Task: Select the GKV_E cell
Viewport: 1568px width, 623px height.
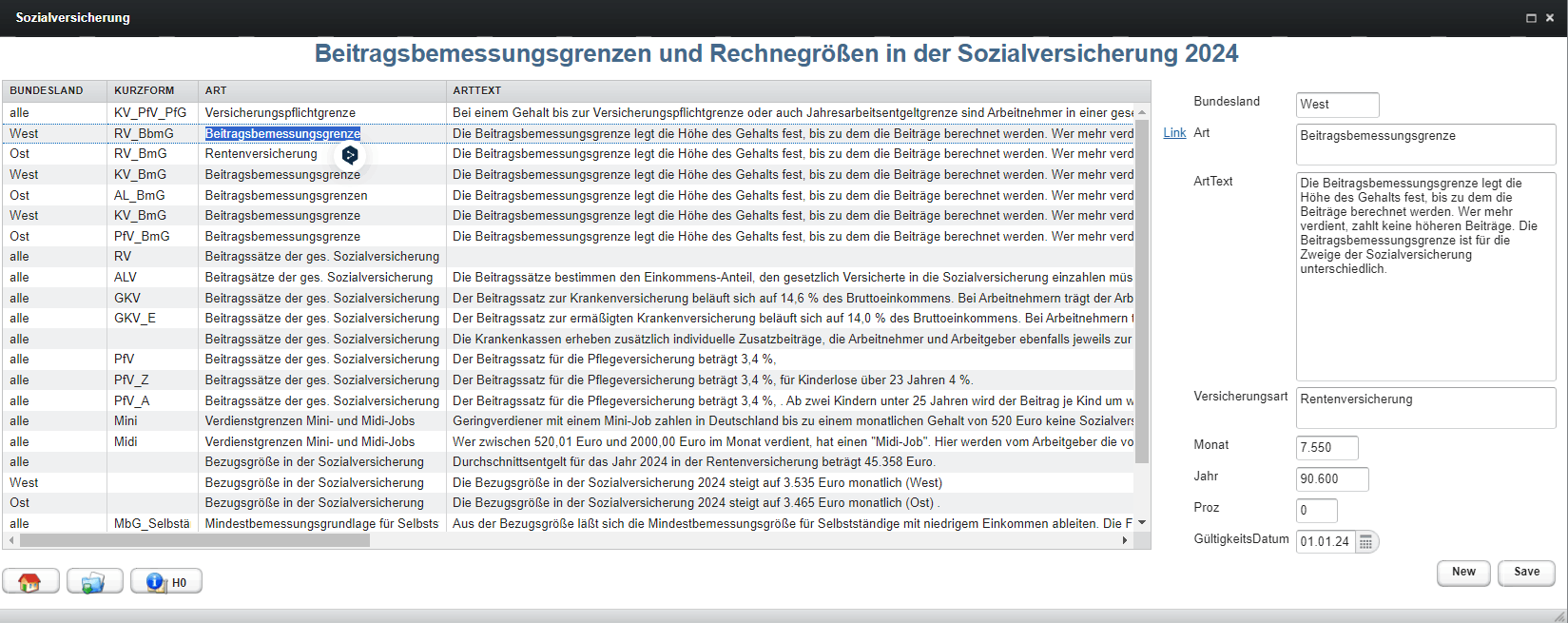Action: pyautogui.click(x=152, y=319)
